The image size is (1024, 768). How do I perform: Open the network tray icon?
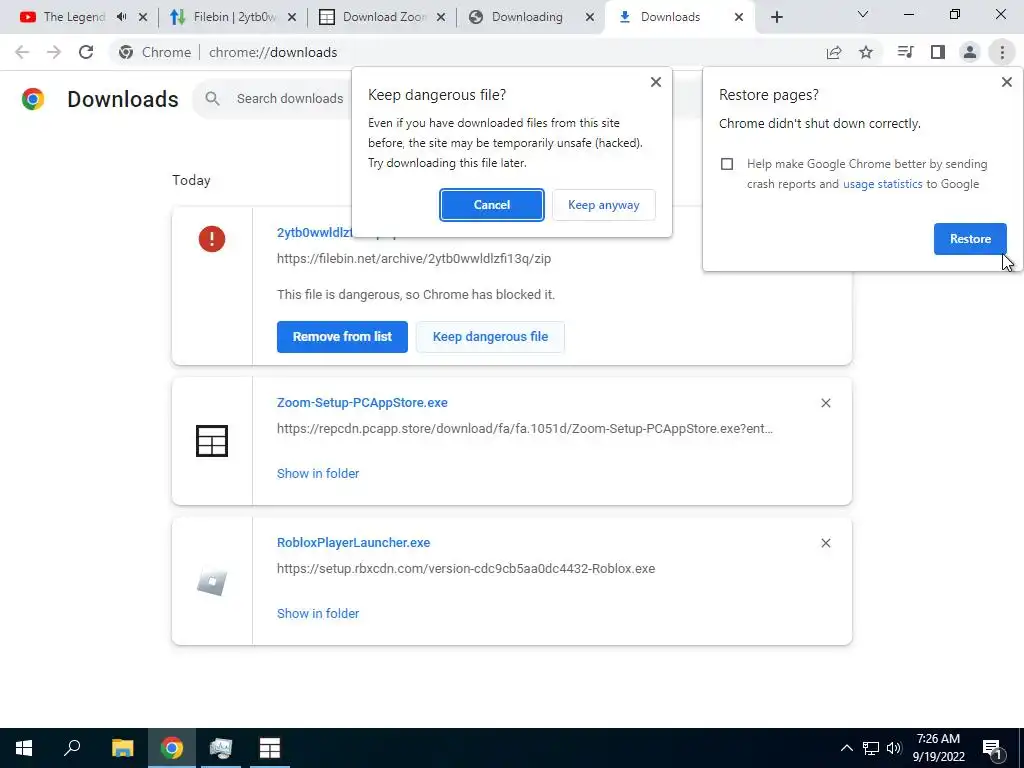[x=871, y=748]
